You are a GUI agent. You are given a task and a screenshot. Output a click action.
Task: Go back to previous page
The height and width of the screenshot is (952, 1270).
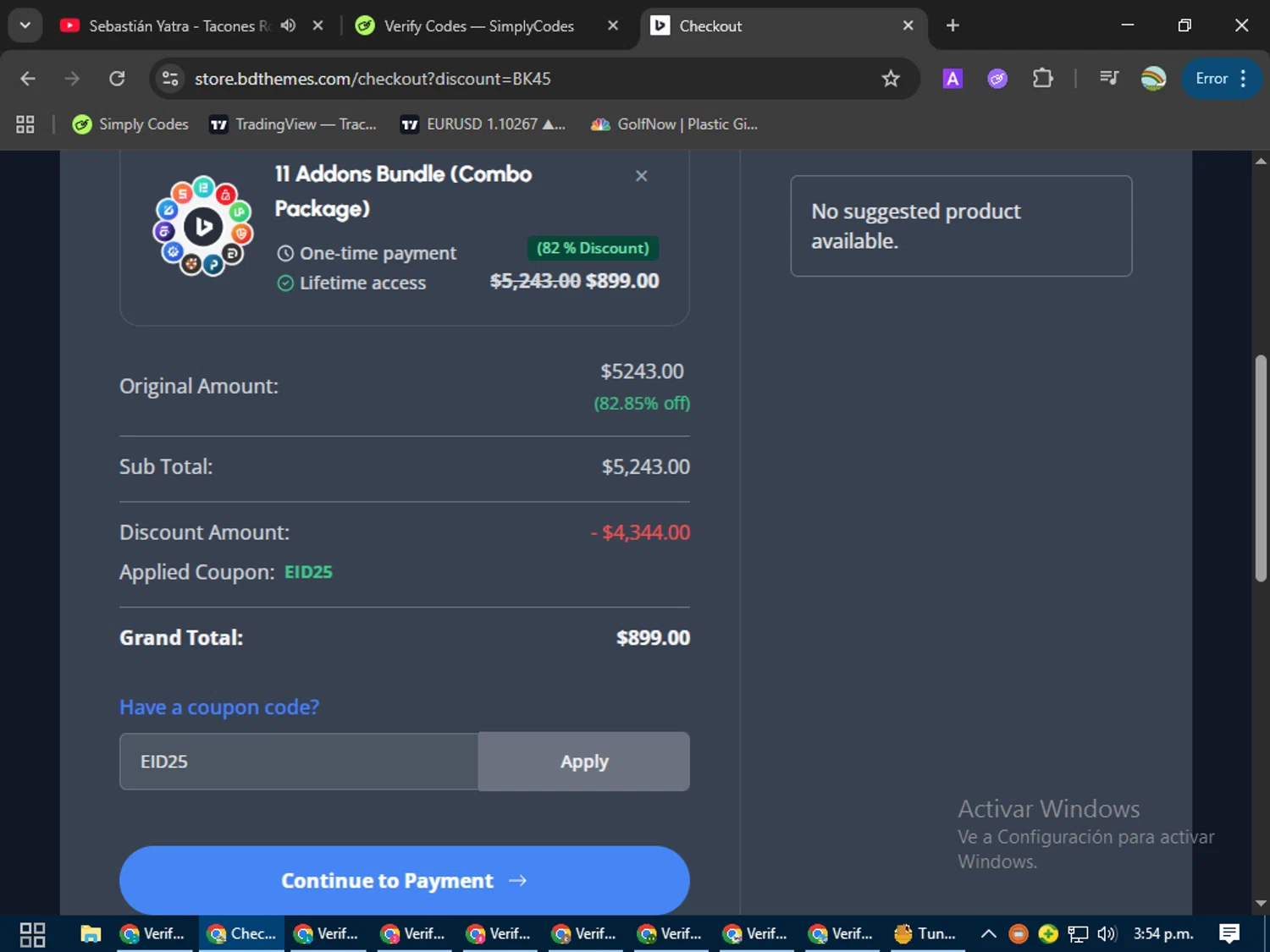pyautogui.click(x=28, y=79)
